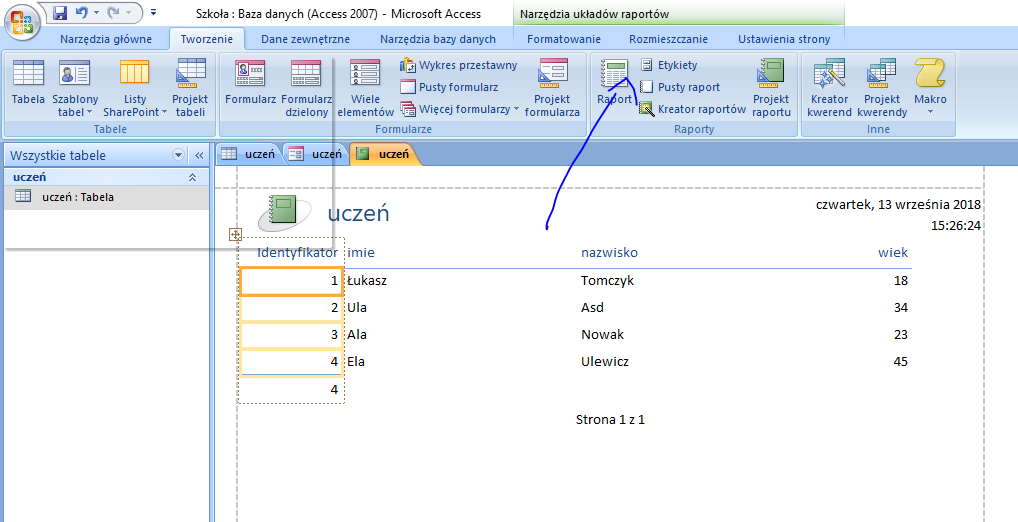Click Kreator raportów button

pos(693,109)
